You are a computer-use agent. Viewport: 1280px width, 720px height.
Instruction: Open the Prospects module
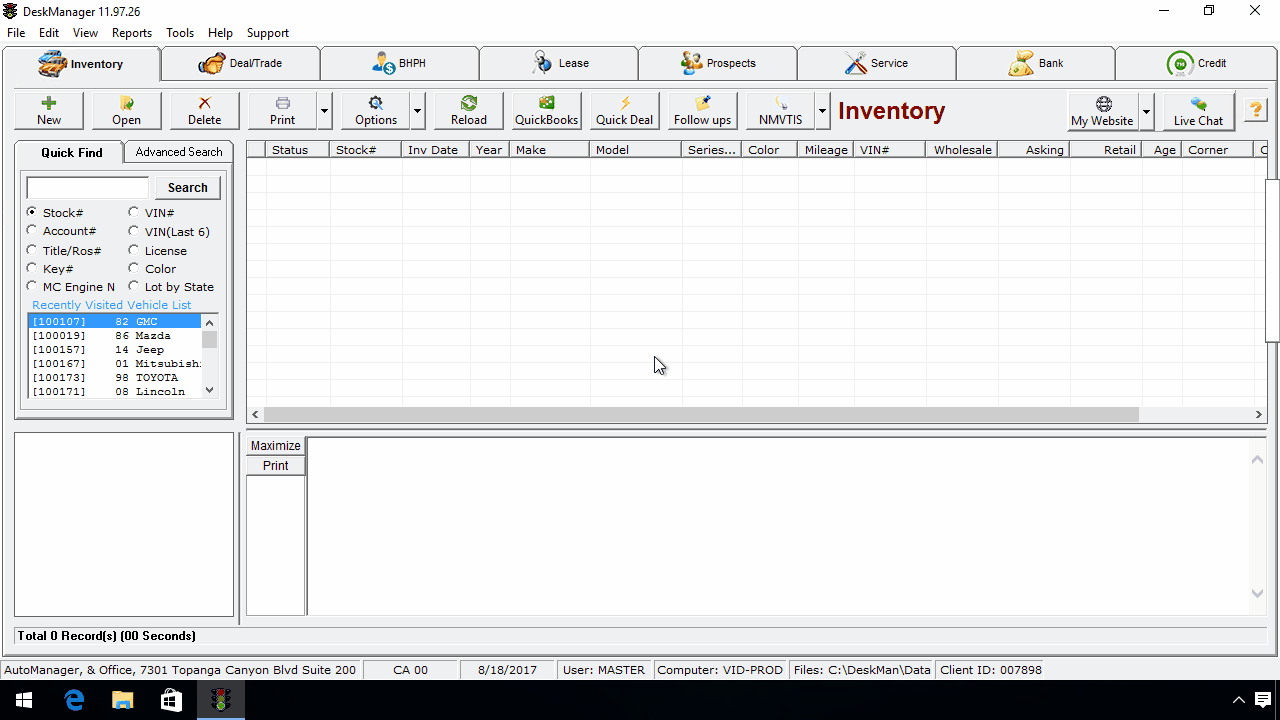coord(717,62)
